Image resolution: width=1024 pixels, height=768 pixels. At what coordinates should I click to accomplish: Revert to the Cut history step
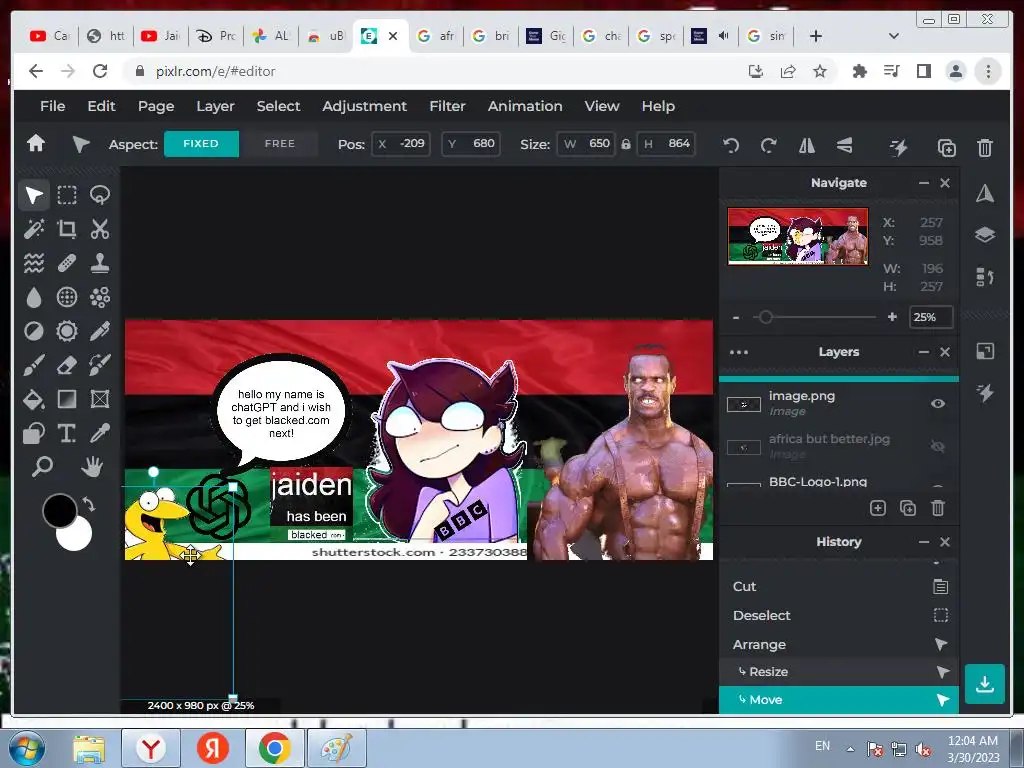[839, 586]
